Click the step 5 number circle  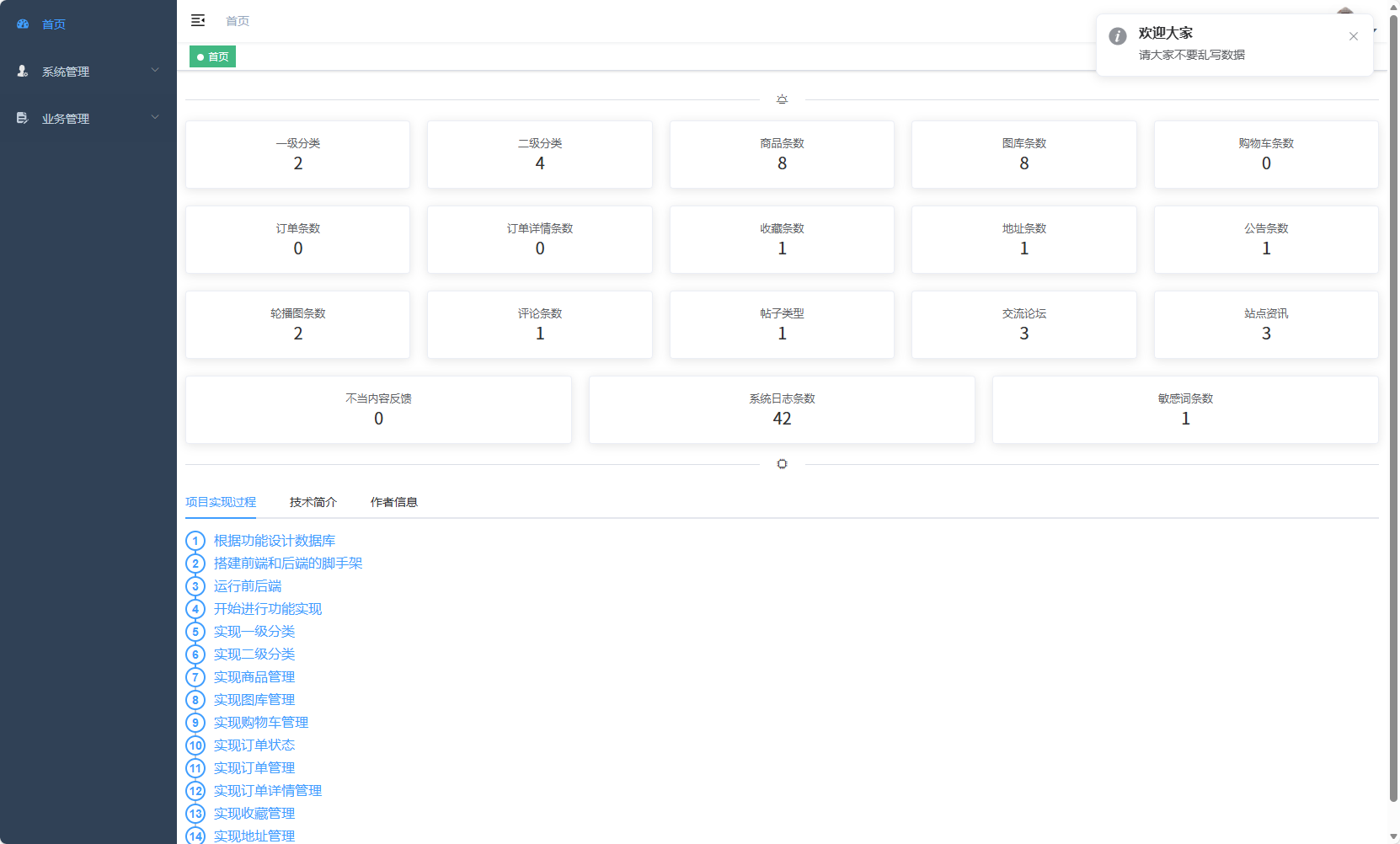pos(195,632)
